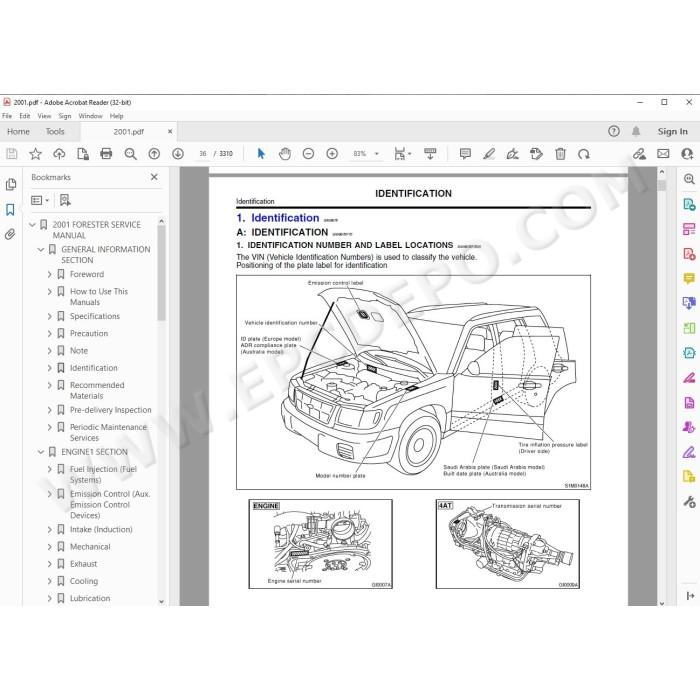Open the Precaution bookmark
This screenshot has width=700, height=700.
click(89, 333)
